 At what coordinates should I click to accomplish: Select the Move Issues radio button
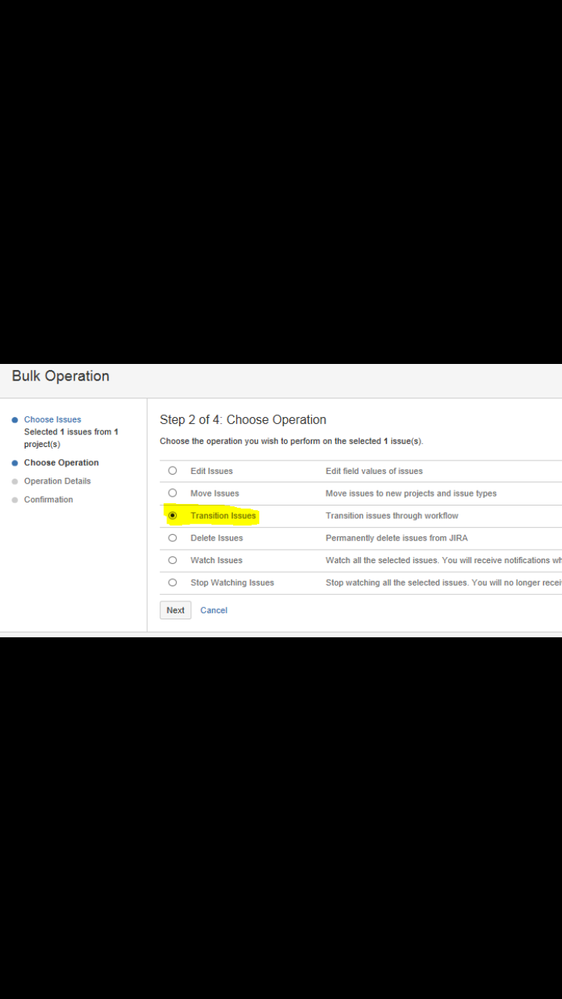point(172,493)
